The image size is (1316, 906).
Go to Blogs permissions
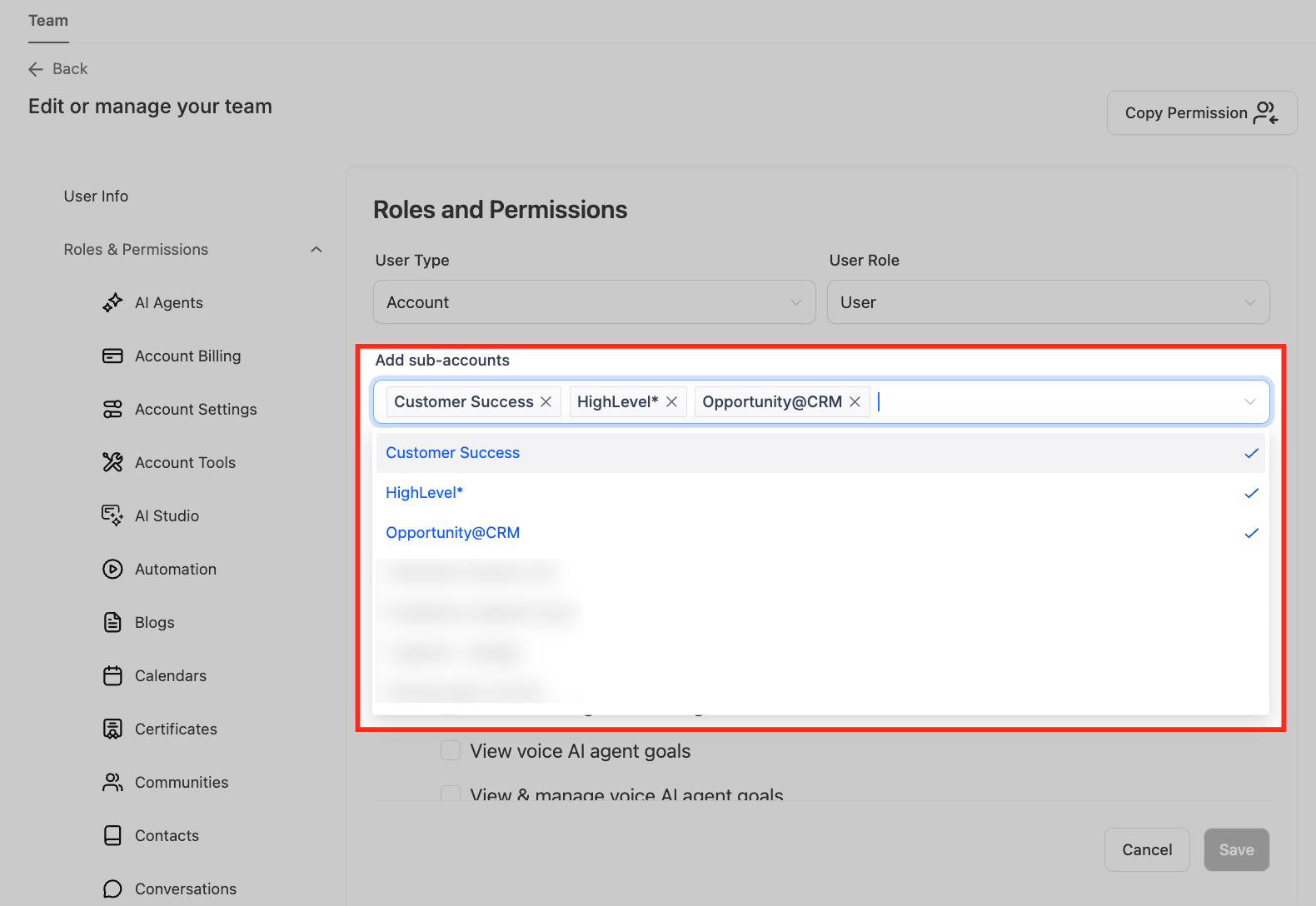[x=155, y=623]
